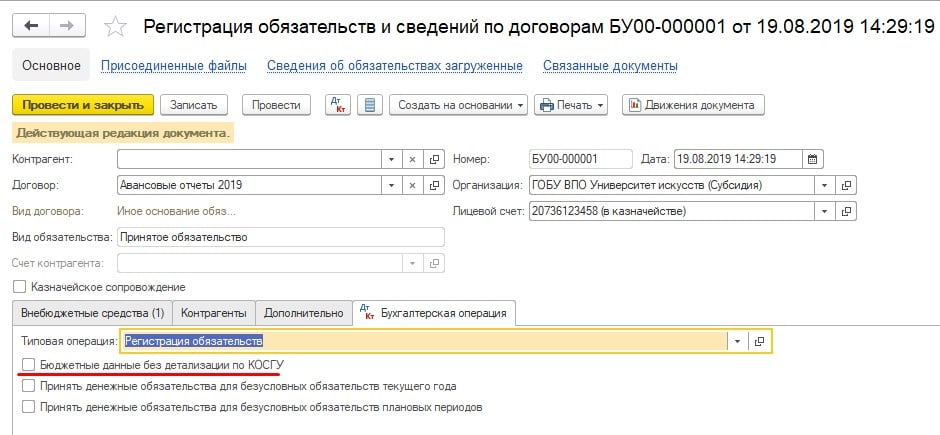
Task: Check Бюджетные данные без детализации по КОСГУ
Action: click(28, 365)
